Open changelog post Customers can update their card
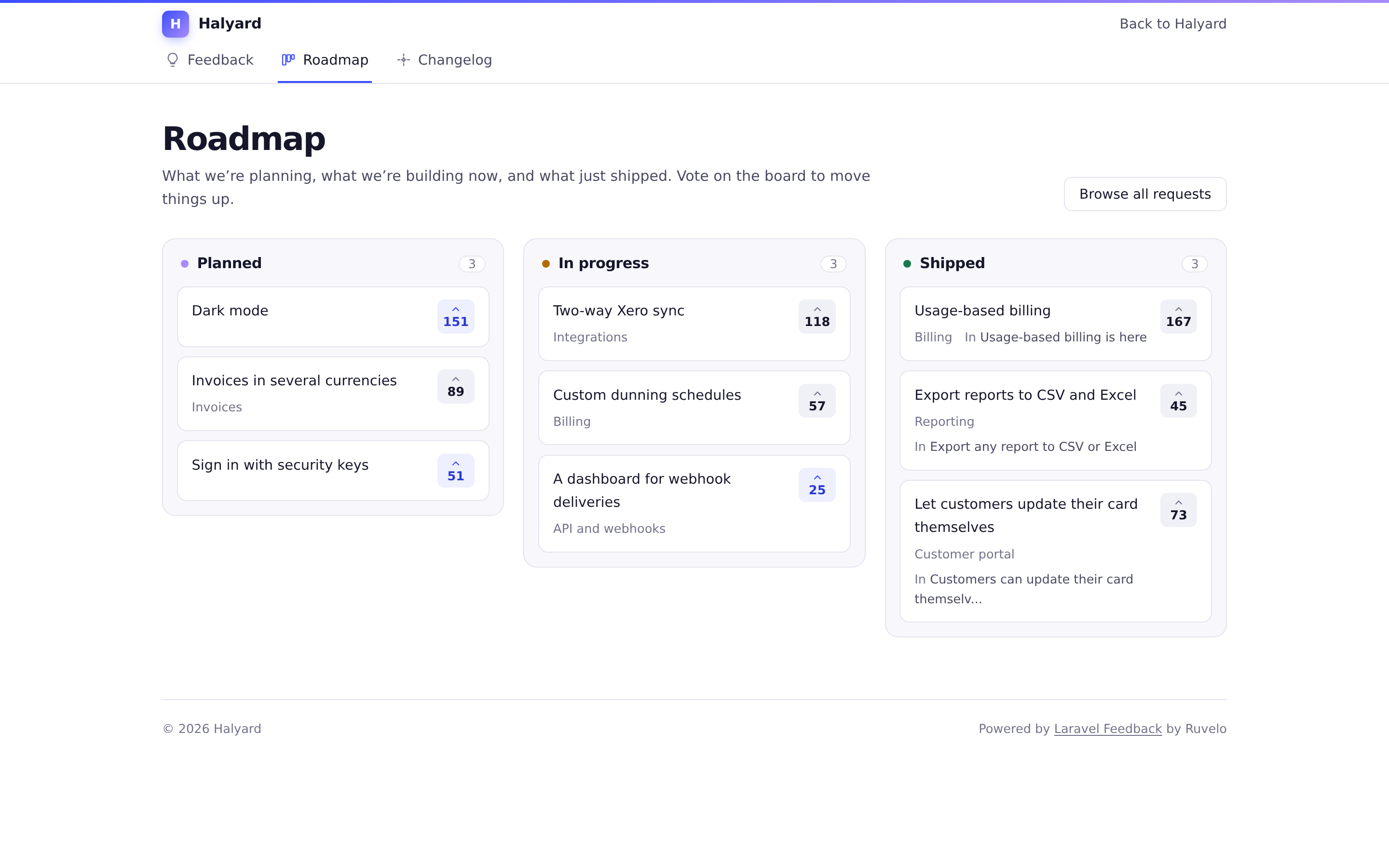Screen dimensions: 1389x868 [1024, 589]
